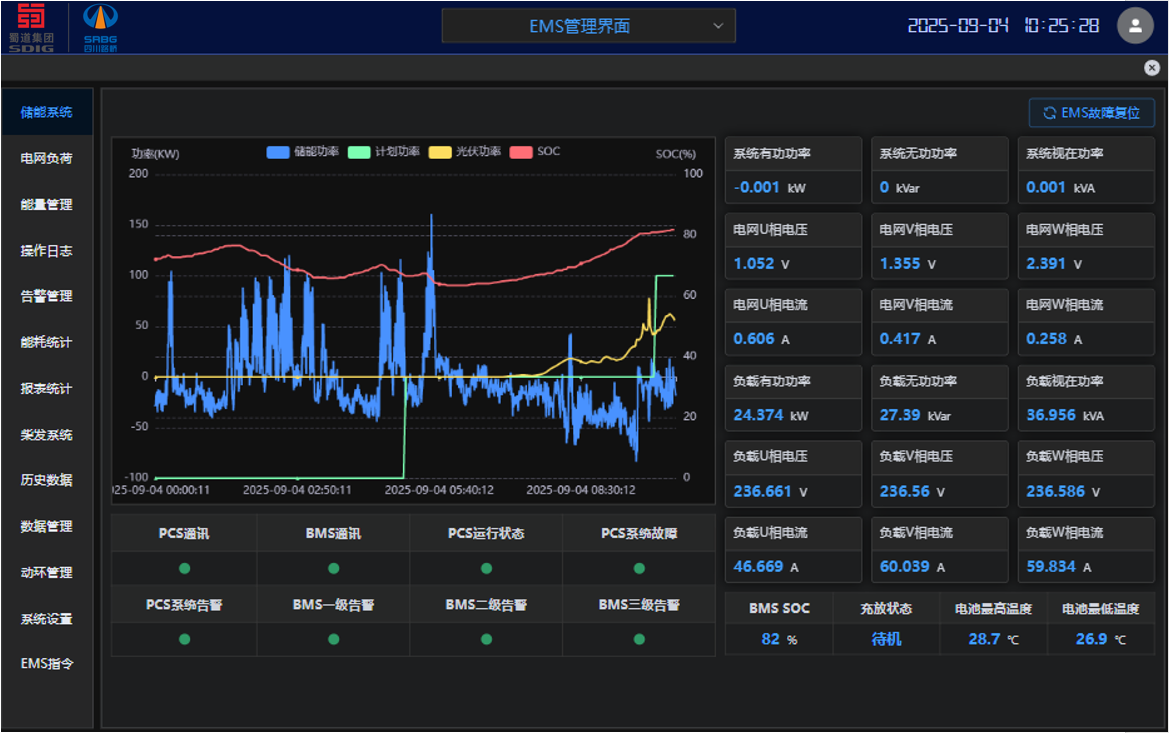Click the user avatar icon
The width and height of the screenshot is (1169, 733).
(x=1135, y=26)
